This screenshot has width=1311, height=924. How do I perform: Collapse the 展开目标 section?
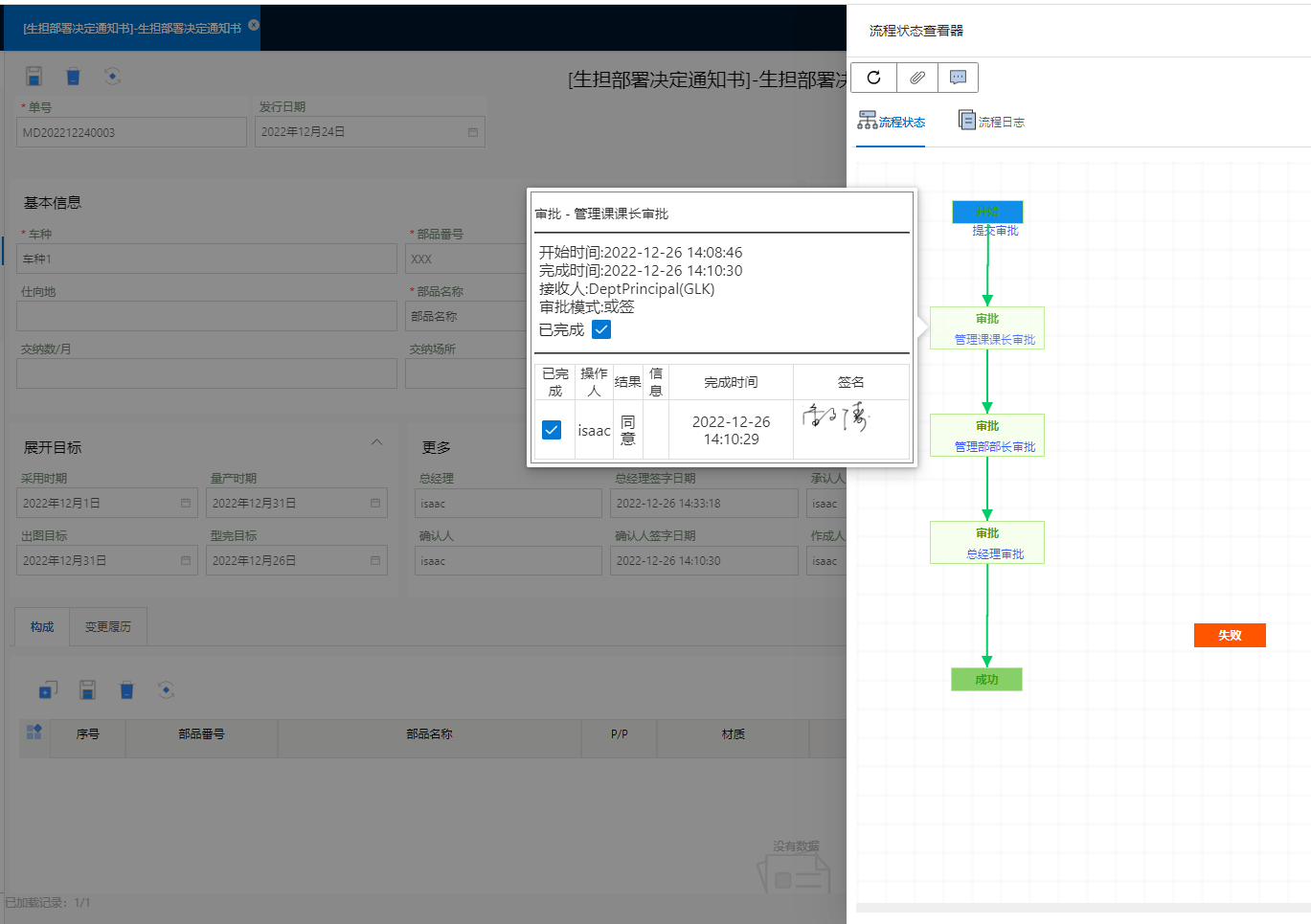(x=376, y=442)
